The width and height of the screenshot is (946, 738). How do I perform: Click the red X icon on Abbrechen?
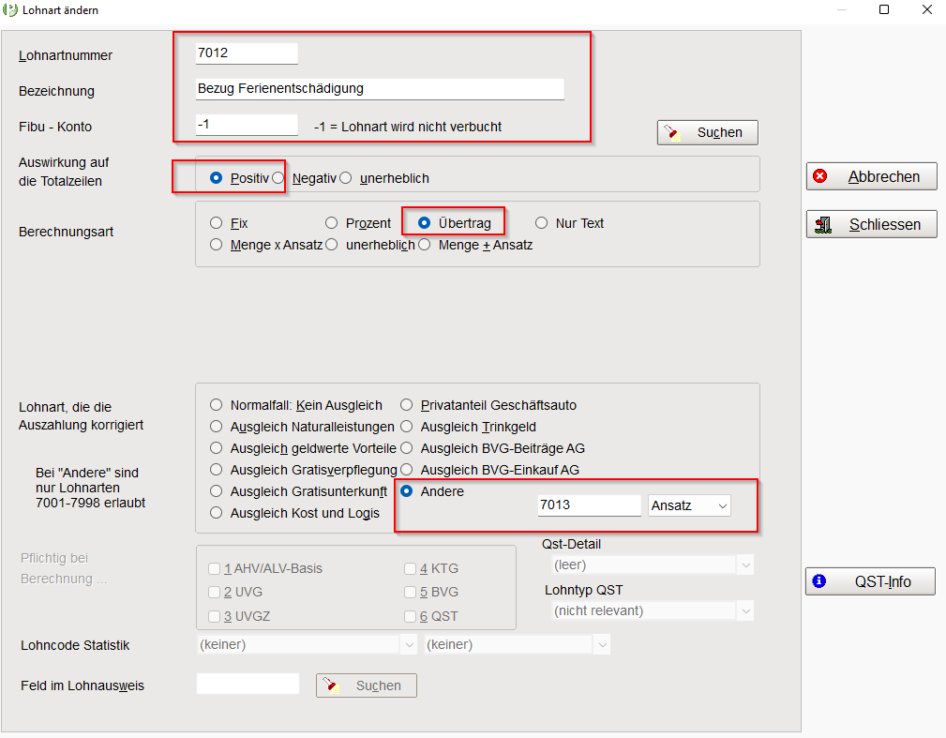tap(821, 177)
